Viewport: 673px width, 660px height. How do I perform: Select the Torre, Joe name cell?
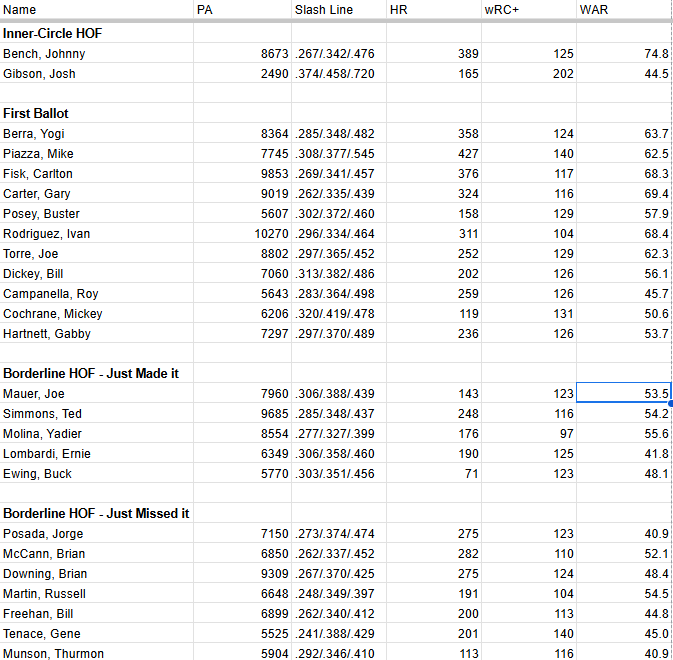tap(97, 254)
